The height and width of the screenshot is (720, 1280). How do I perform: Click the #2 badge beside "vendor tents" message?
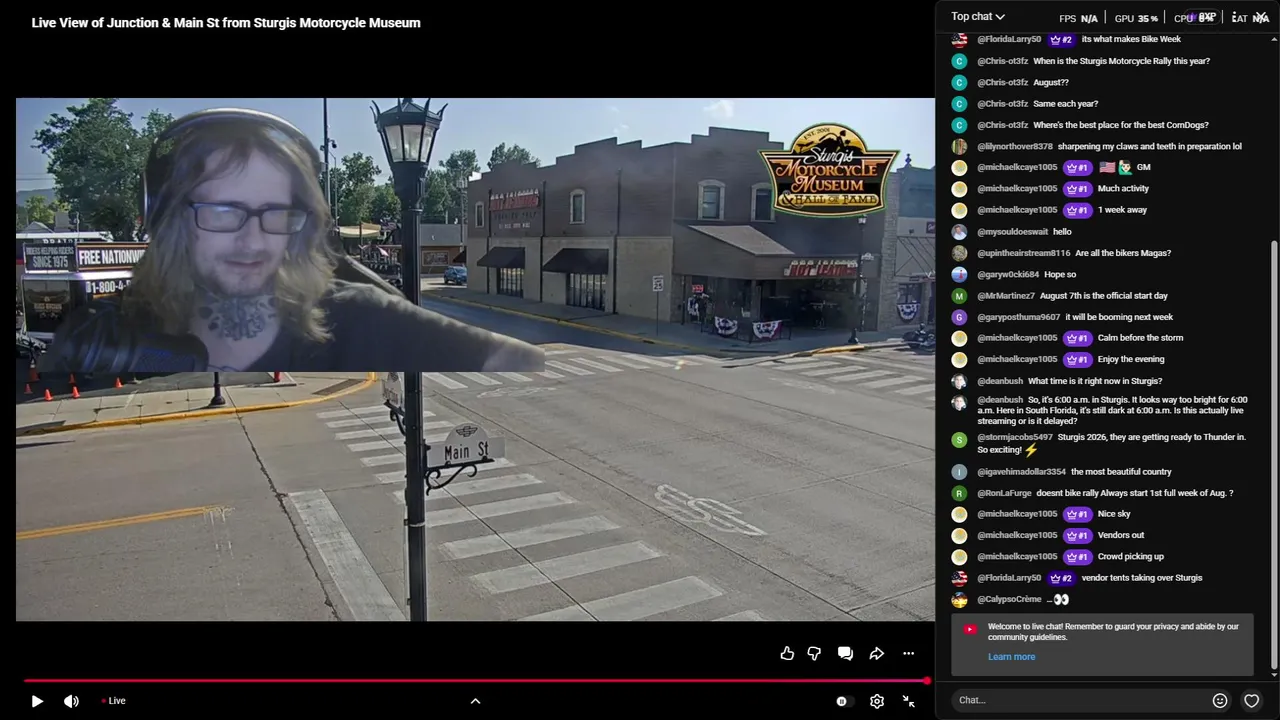pyautogui.click(x=1061, y=578)
